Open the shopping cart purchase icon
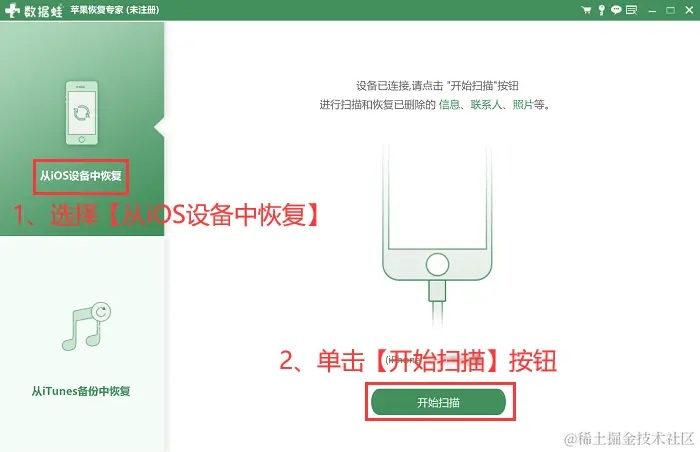 click(x=586, y=10)
